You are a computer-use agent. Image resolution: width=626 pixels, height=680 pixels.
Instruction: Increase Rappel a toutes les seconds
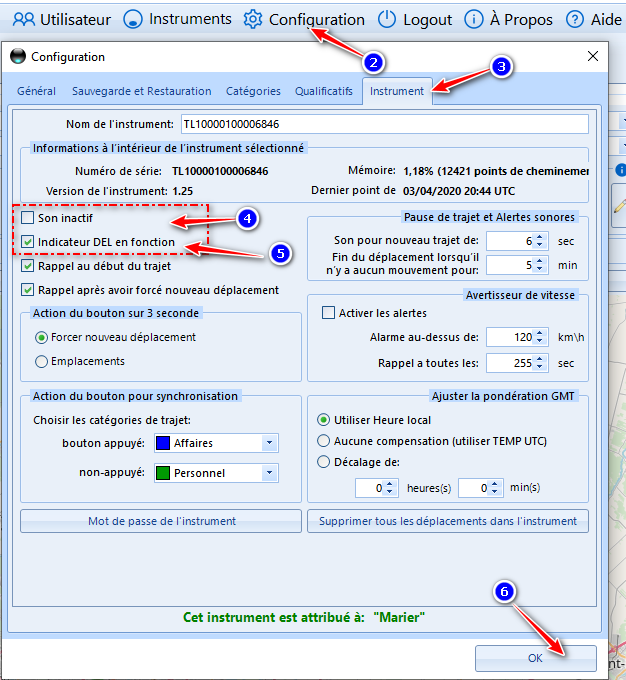tap(539, 359)
